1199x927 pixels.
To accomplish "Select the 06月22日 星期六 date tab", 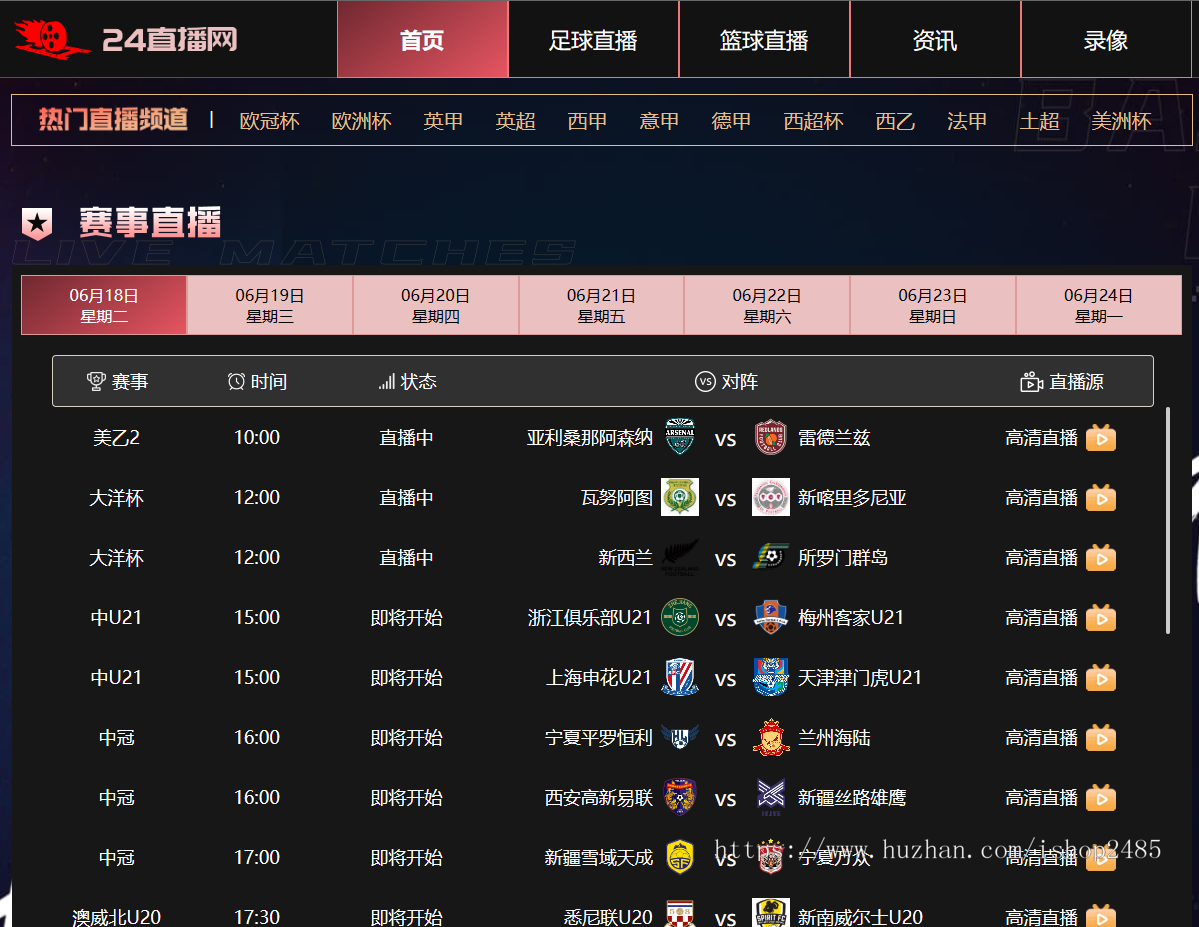I will coord(767,305).
